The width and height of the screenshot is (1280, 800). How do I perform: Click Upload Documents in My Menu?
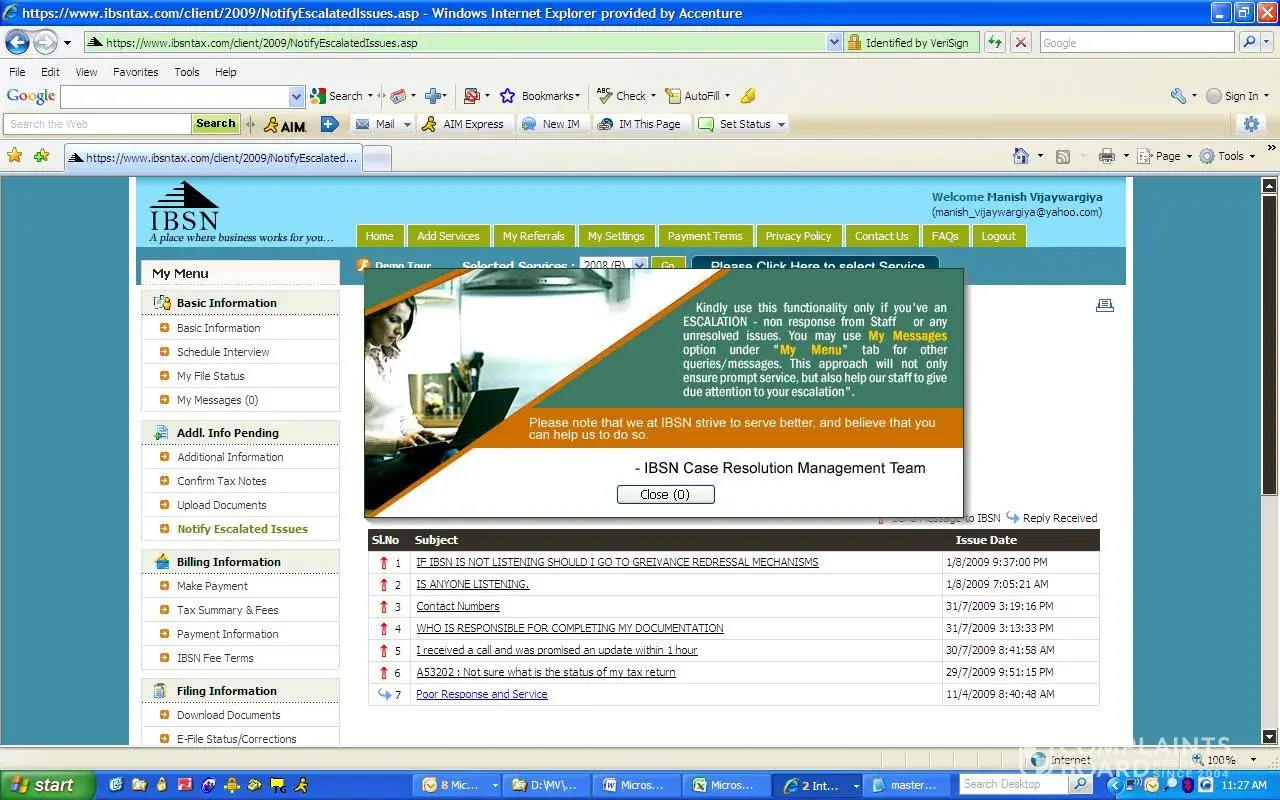(x=221, y=505)
